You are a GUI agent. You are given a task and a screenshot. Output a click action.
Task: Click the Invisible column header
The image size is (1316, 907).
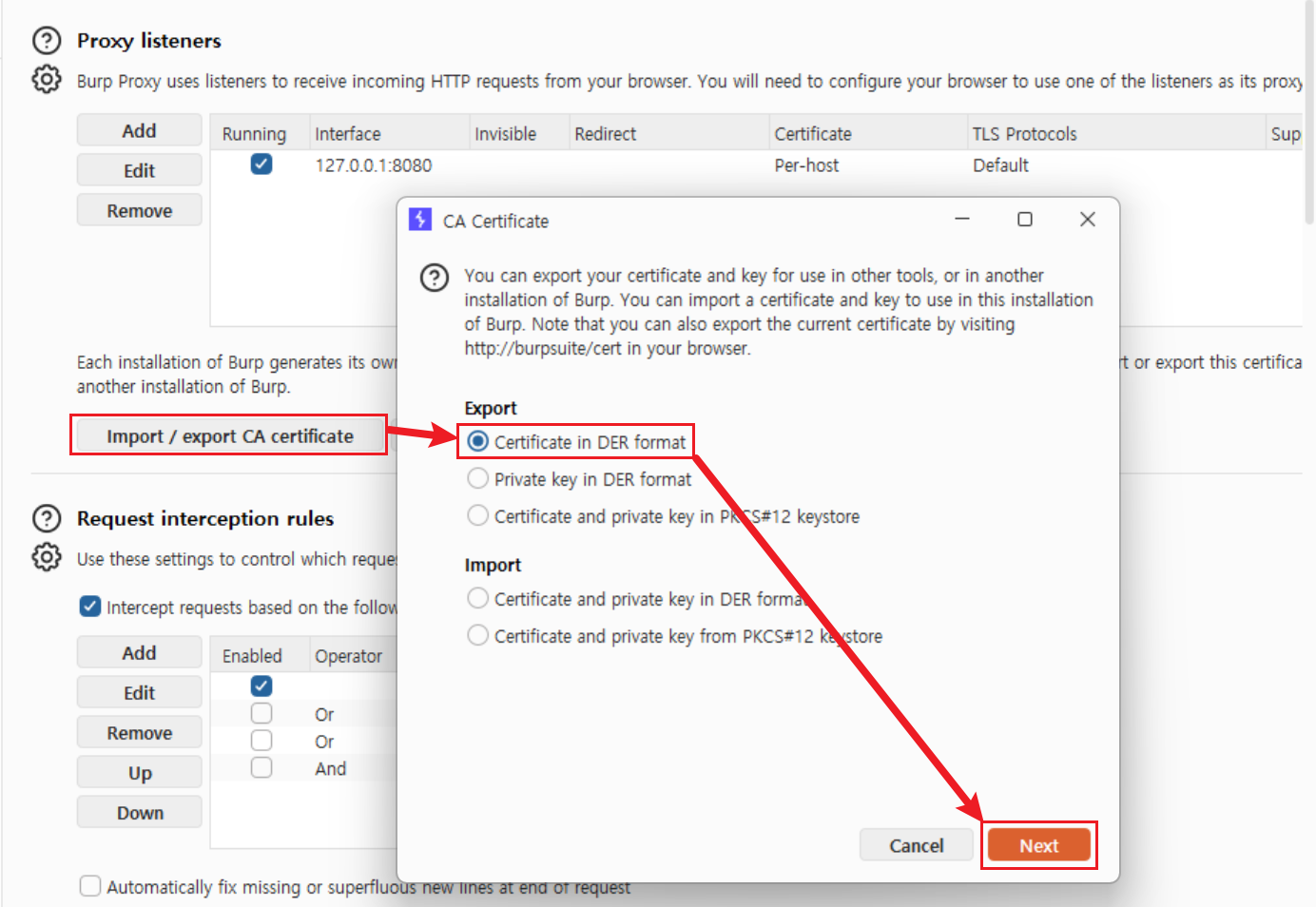(519, 134)
